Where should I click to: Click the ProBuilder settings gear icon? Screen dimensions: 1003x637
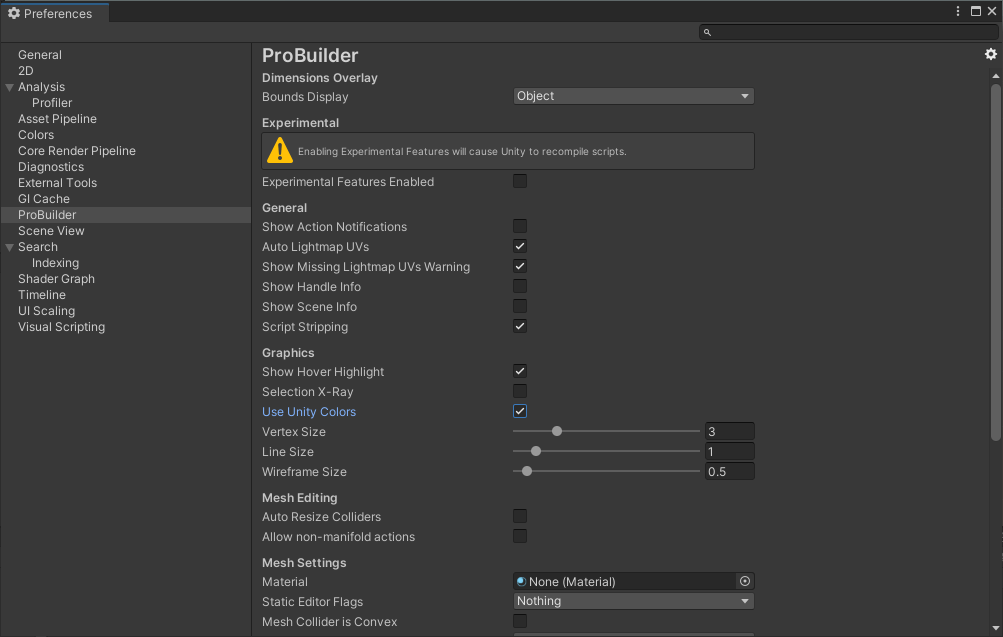click(990, 54)
